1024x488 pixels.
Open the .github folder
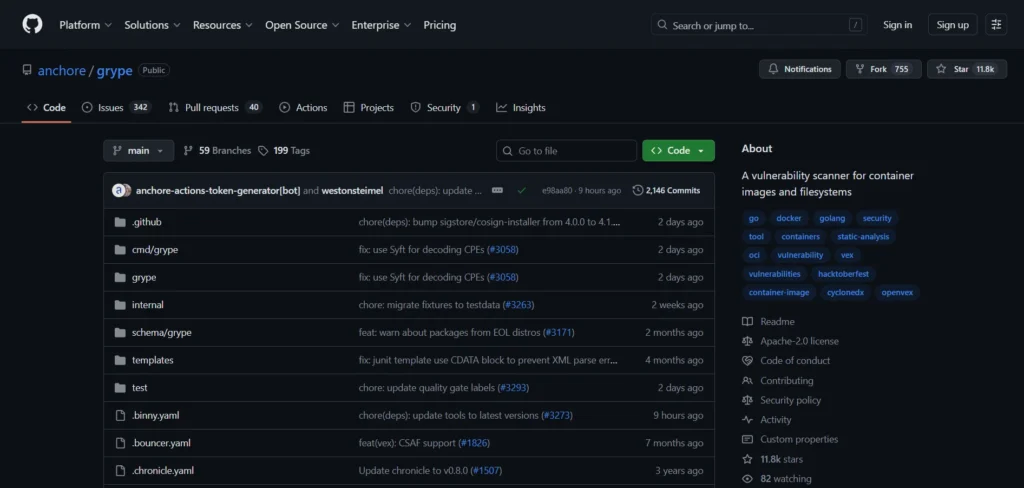click(146, 222)
